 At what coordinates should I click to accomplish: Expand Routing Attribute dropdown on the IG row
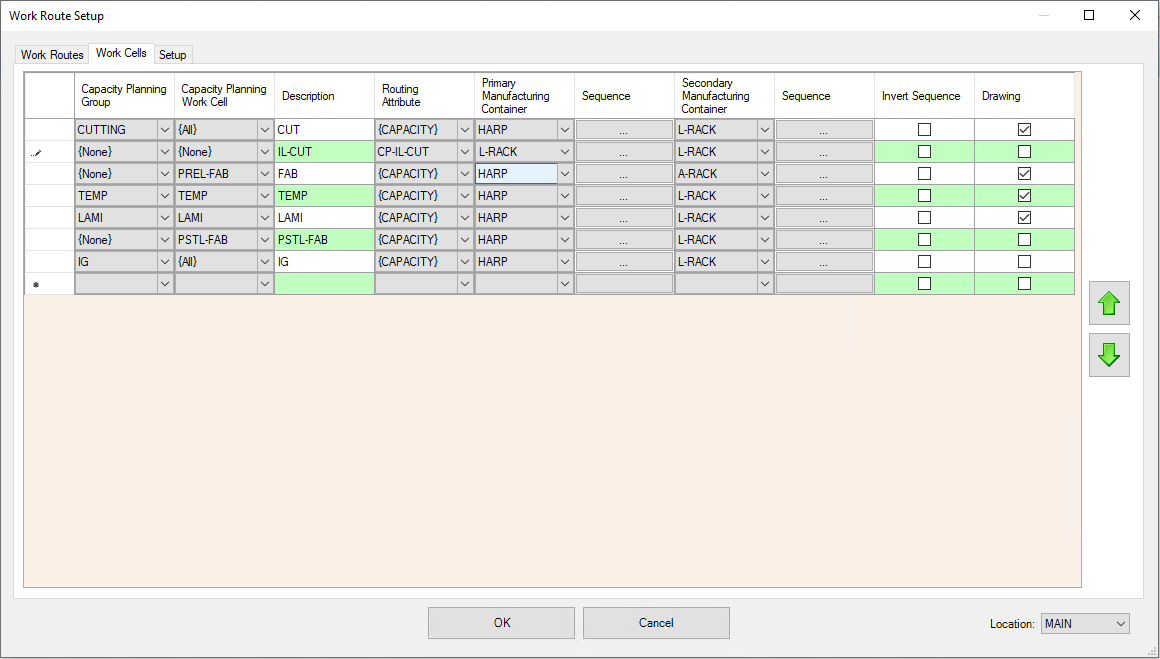(x=463, y=261)
